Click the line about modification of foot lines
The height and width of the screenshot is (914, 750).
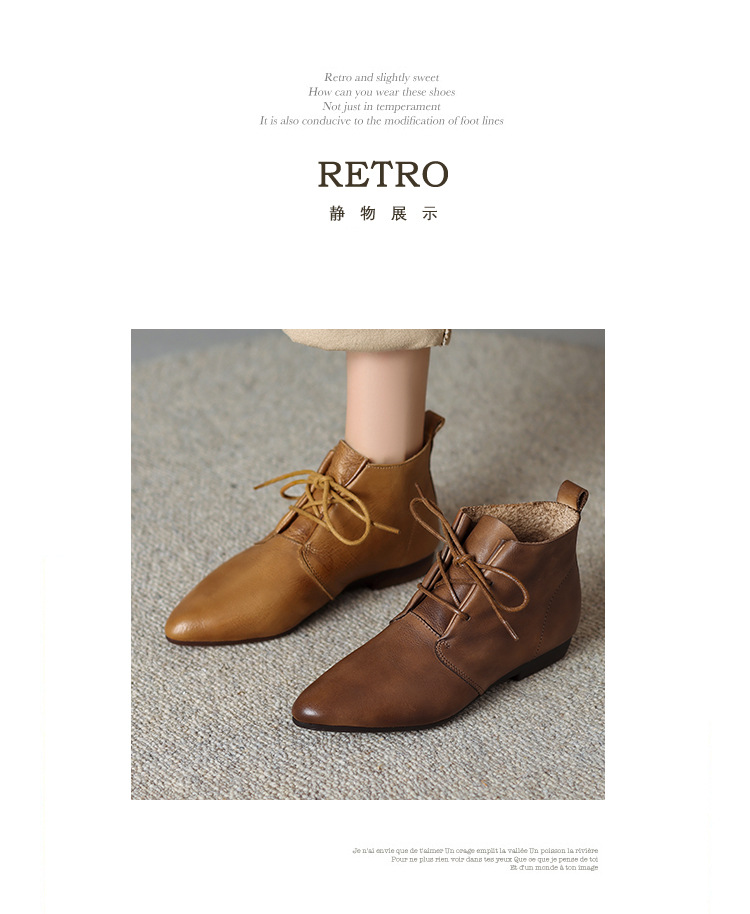click(x=382, y=121)
